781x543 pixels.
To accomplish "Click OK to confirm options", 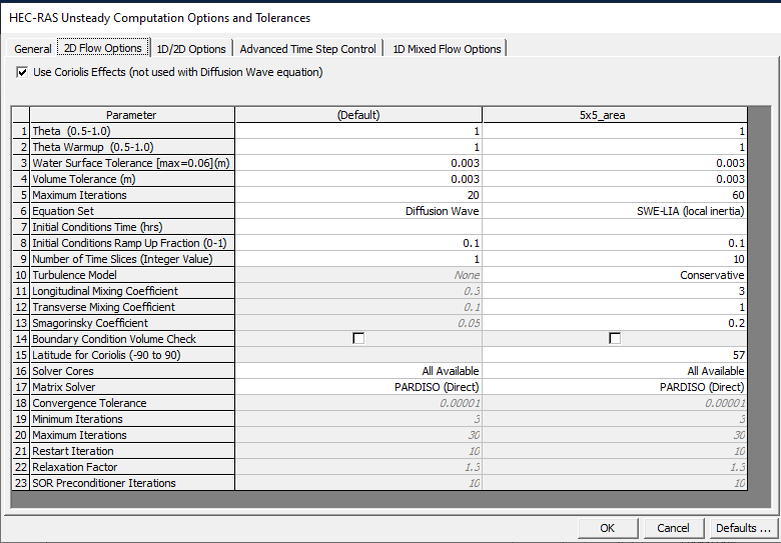I will pos(608,528).
